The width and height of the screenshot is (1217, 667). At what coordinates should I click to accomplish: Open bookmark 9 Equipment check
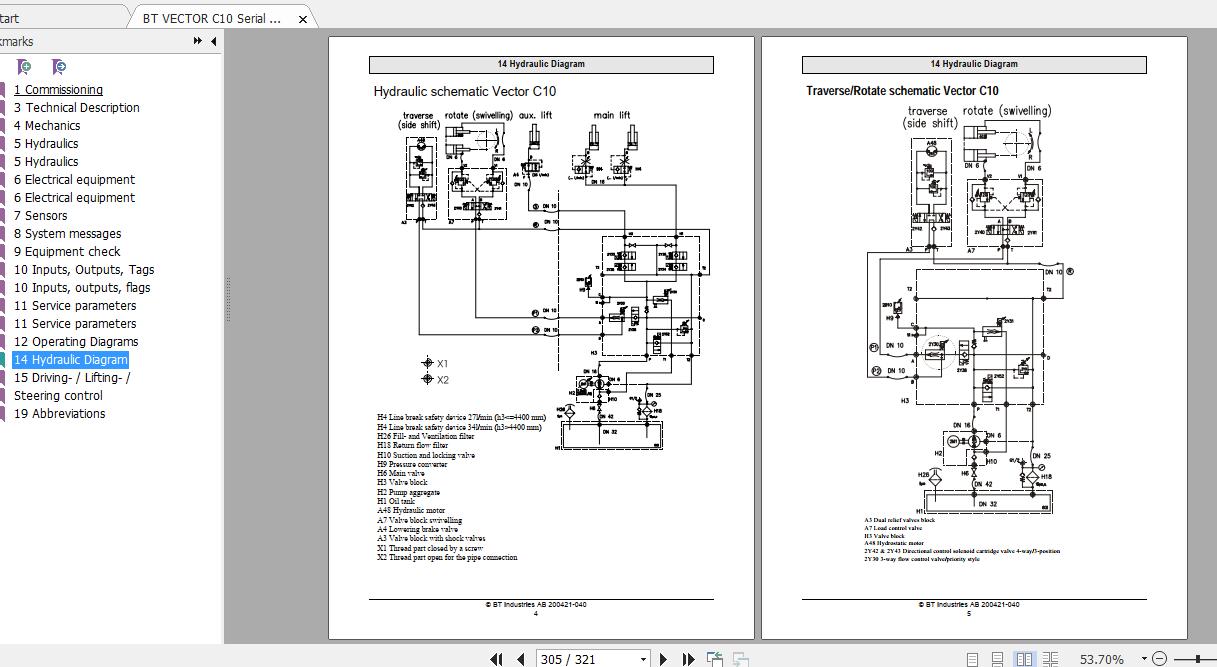point(67,252)
